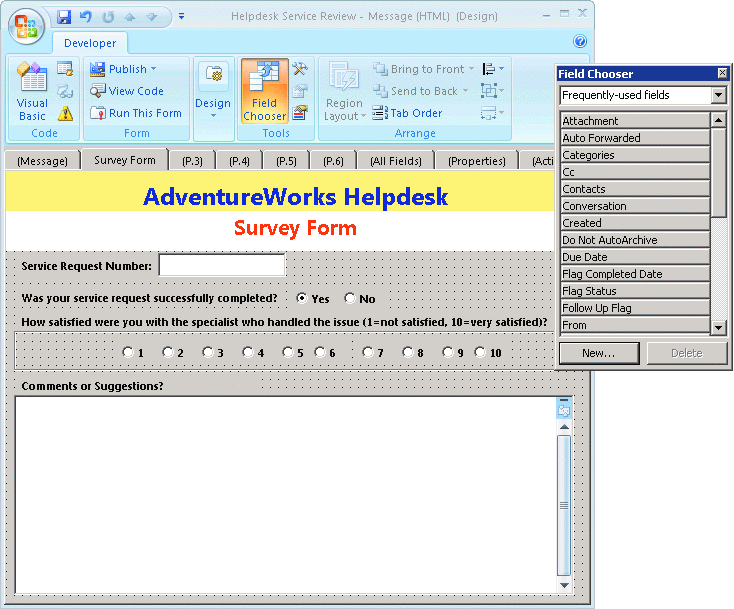Choose satisfaction rating 9
The width and height of the screenshot is (734, 609).
[x=448, y=352]
